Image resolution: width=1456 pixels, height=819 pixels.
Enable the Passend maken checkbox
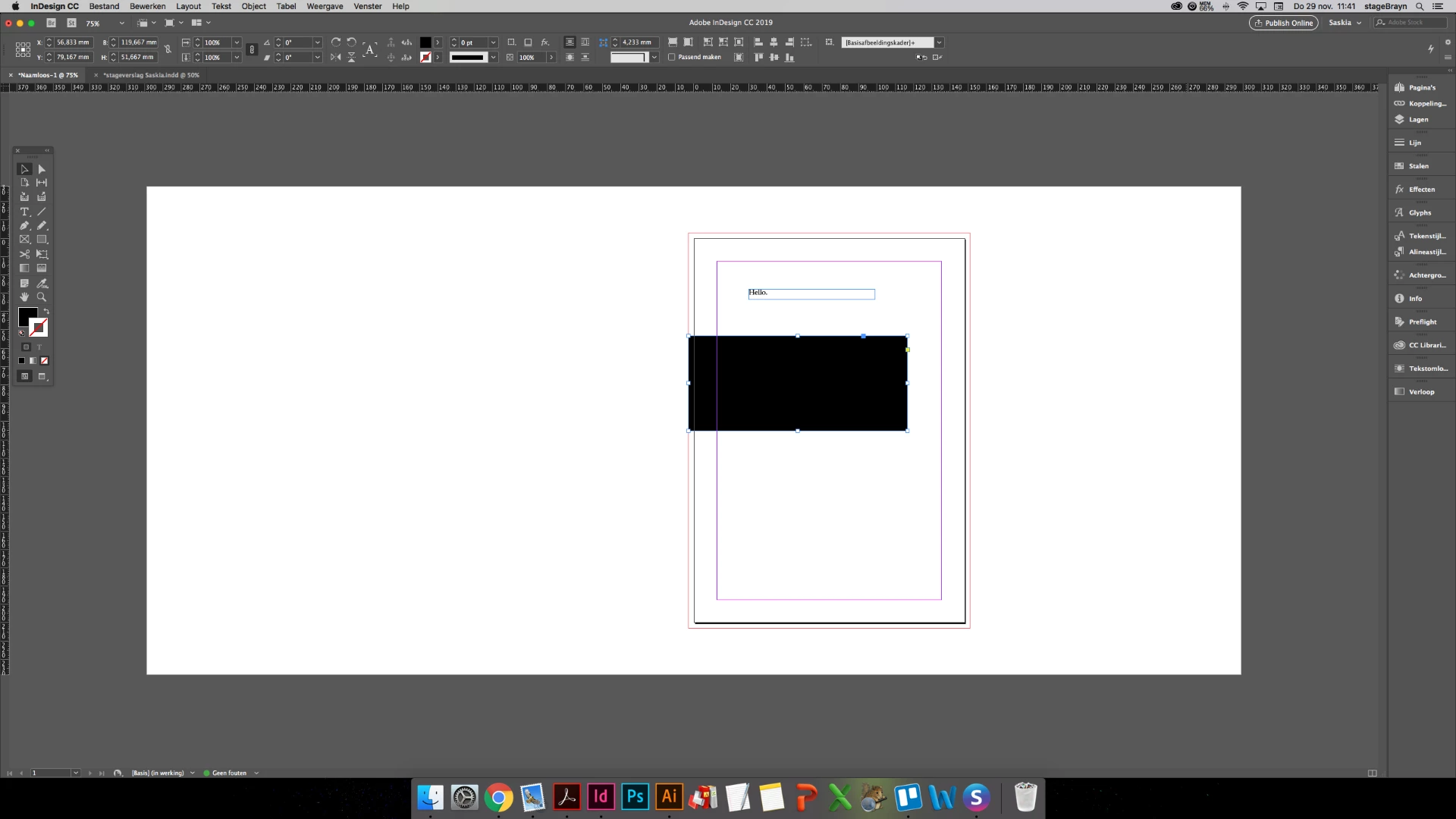tap(671, 57)
